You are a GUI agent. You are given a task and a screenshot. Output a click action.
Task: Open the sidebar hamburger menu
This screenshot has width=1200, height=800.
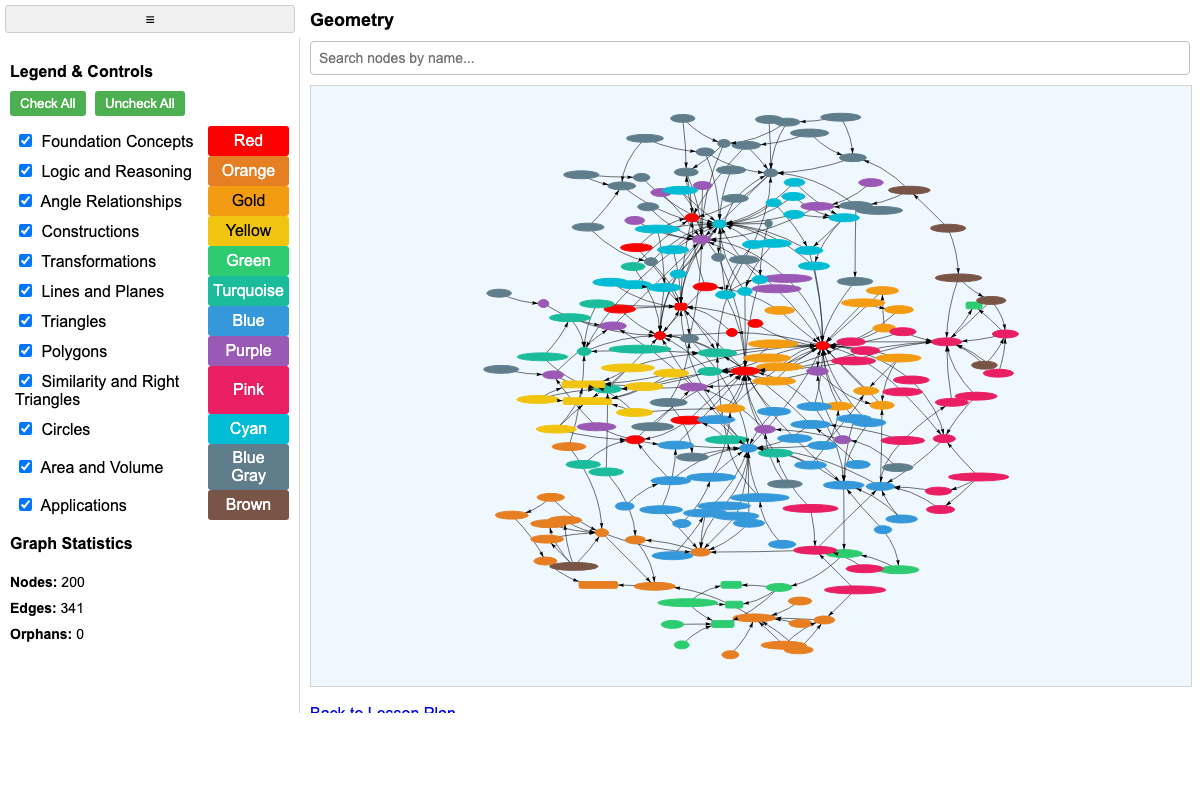(x=149, y=18)
